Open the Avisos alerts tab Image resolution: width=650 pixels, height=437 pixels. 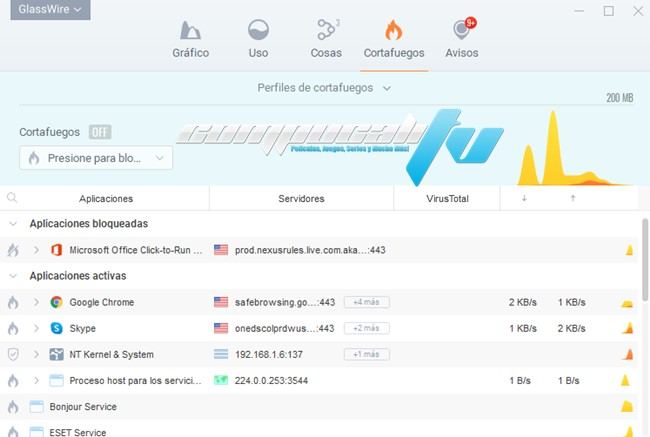[461, 40]
